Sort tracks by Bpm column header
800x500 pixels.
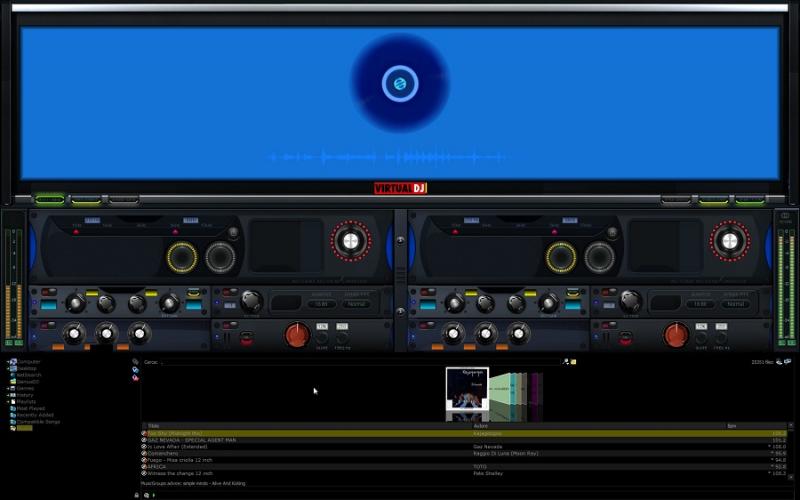(x=756, y=426)
